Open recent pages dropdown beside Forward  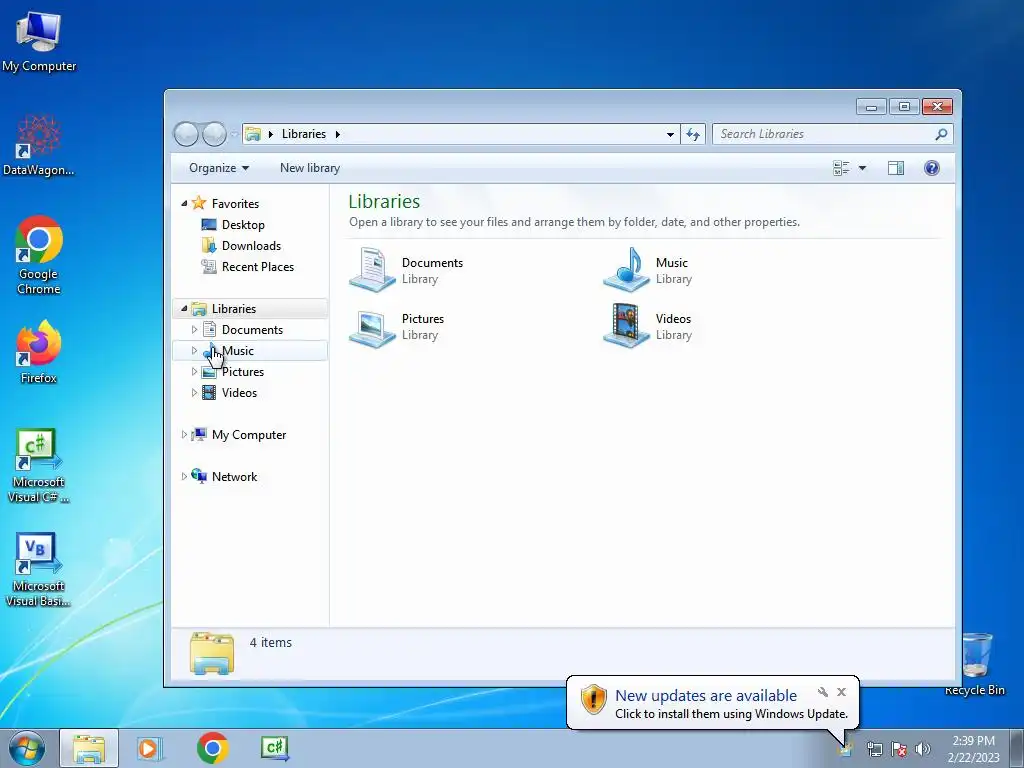pos(234,135)
